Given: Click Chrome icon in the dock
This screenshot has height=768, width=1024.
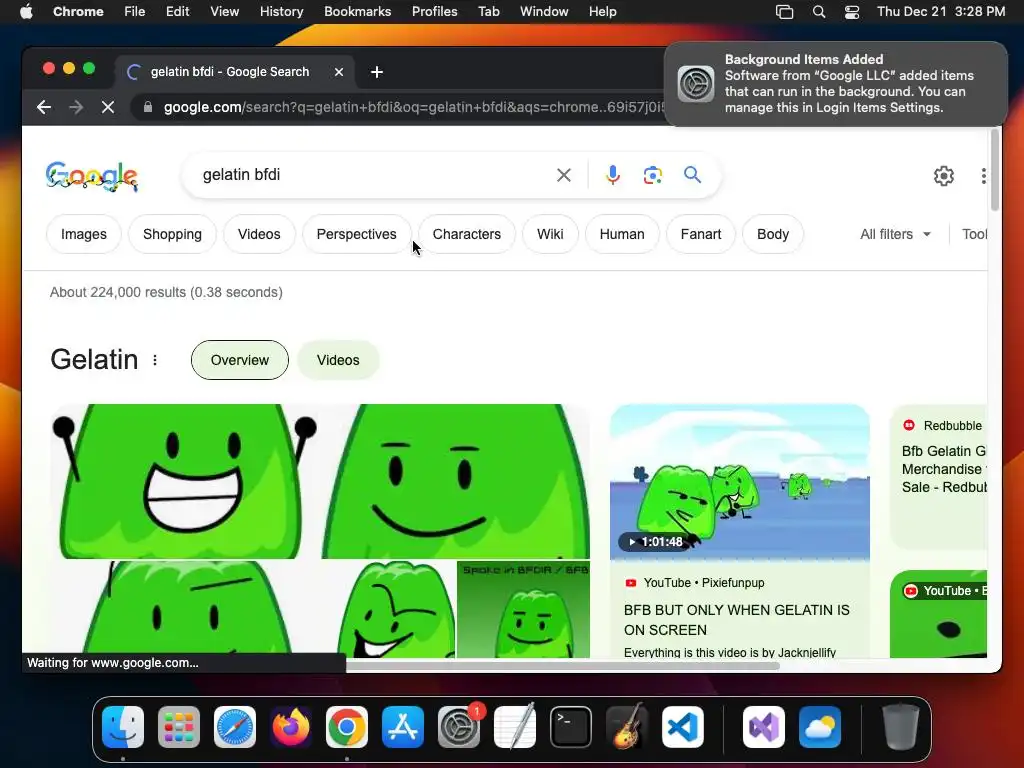Looking at the screenshot, I should pyautogui.click(x=347, y=727).
